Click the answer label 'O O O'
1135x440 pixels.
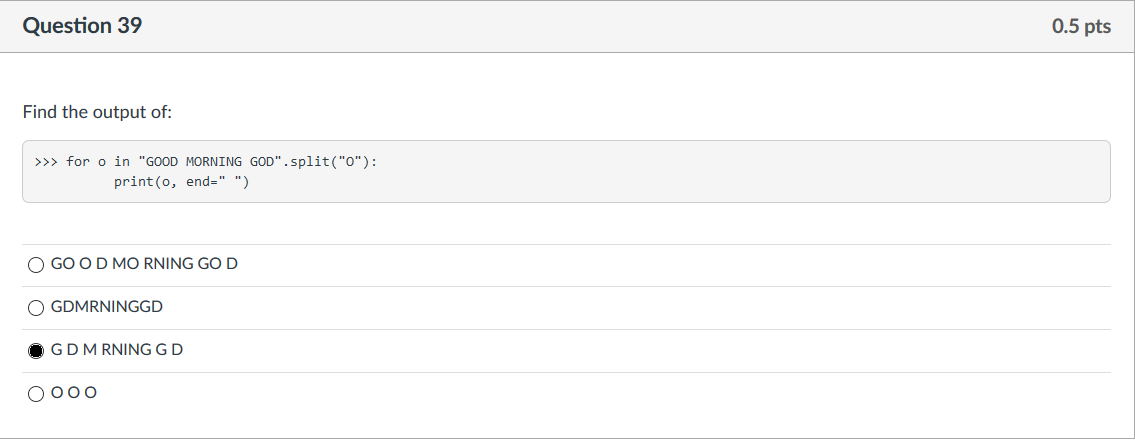coord(74,394)
